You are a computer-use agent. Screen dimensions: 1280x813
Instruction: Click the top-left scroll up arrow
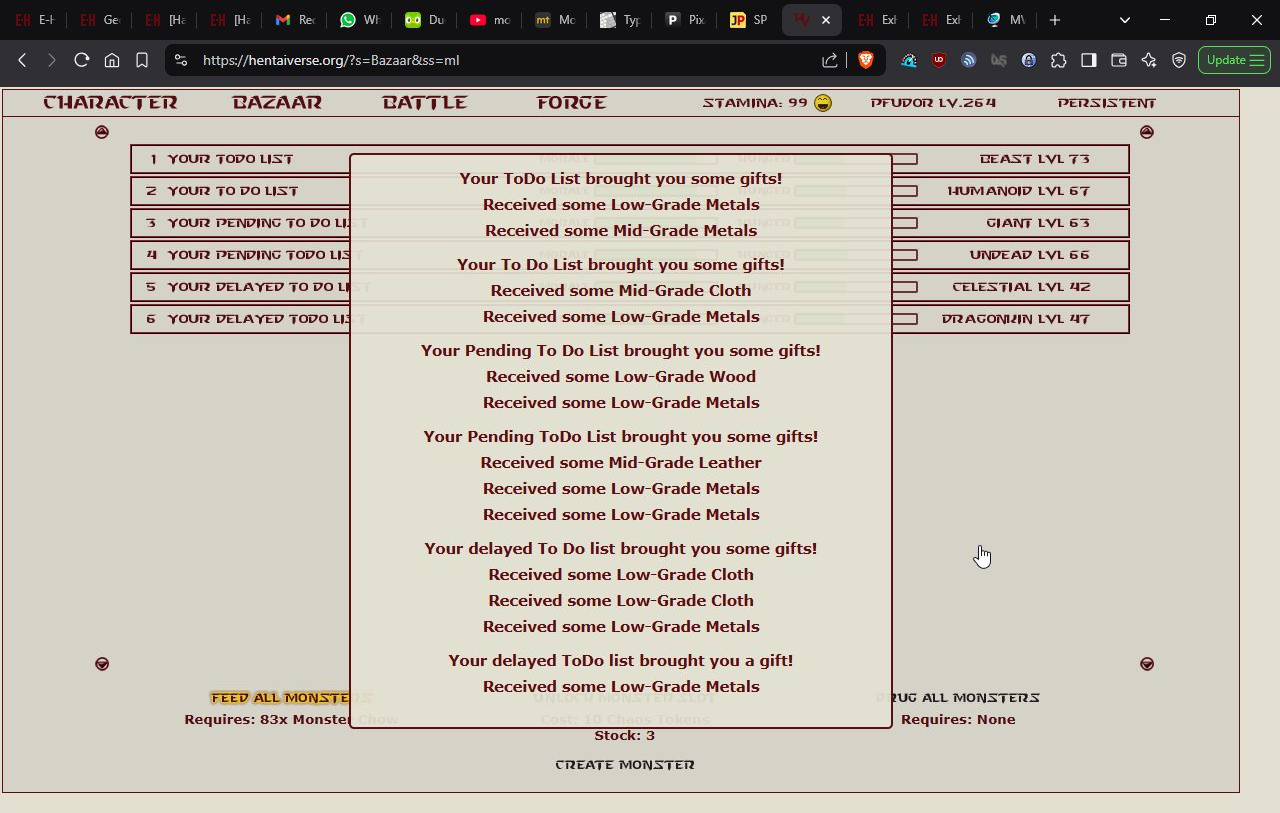(x=102, y=132)
